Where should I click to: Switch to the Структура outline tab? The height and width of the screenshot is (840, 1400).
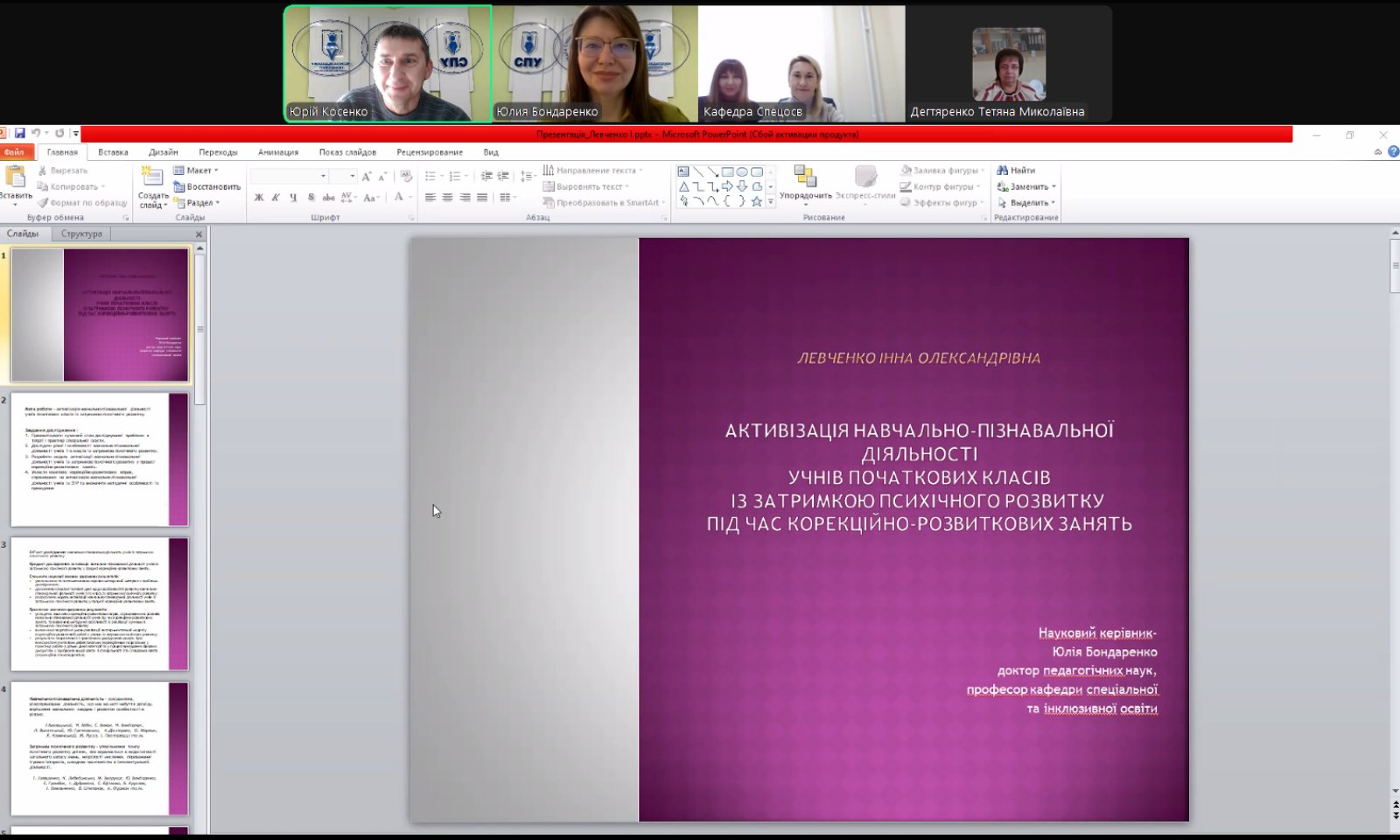click(81, 234)
